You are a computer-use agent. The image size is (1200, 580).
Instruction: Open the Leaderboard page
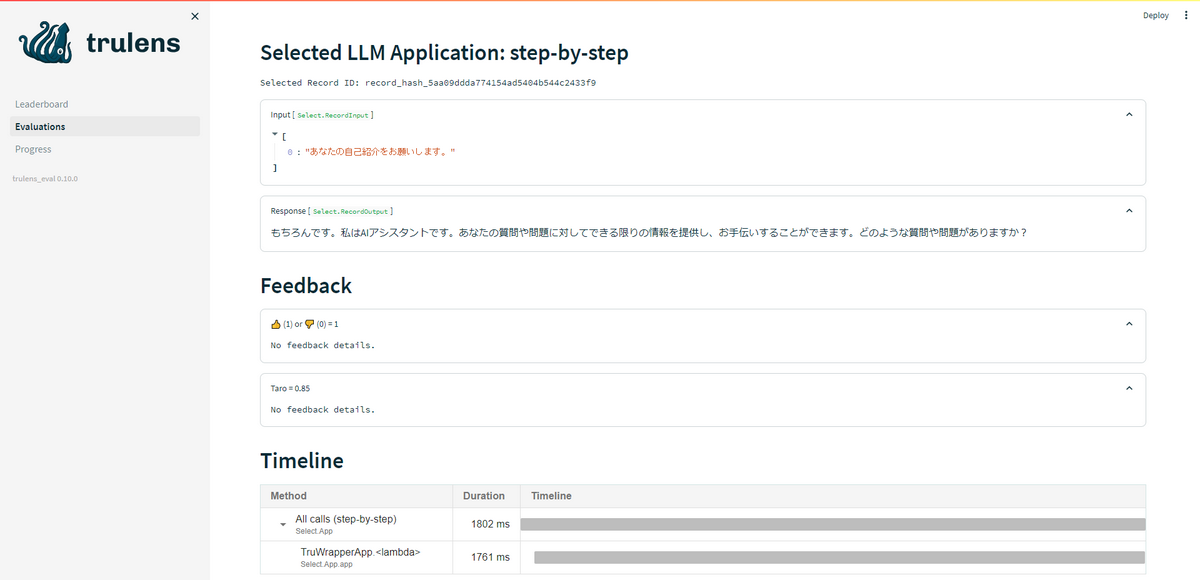click(42, 104)
